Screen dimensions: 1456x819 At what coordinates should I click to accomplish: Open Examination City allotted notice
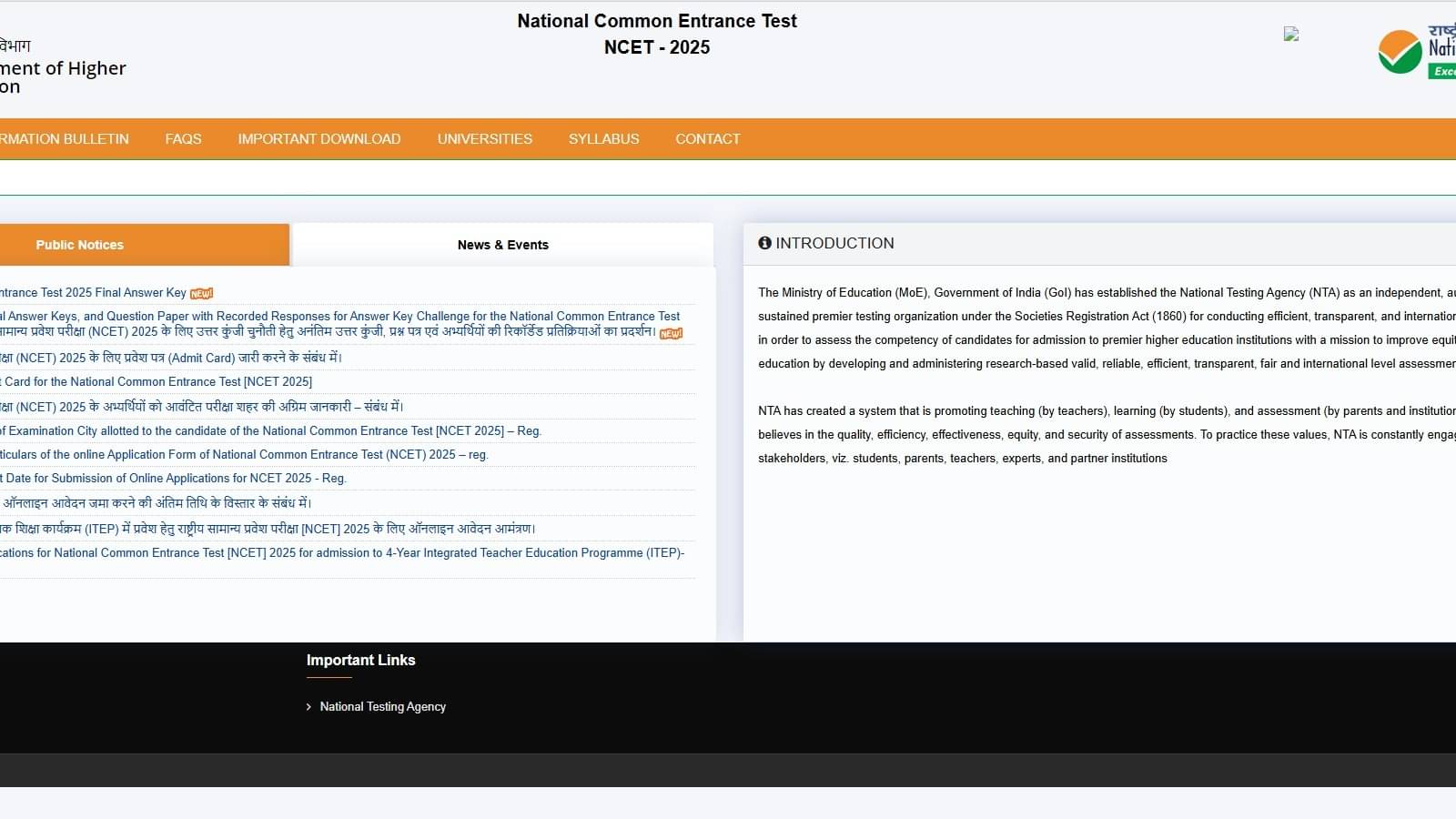[270, 431]
